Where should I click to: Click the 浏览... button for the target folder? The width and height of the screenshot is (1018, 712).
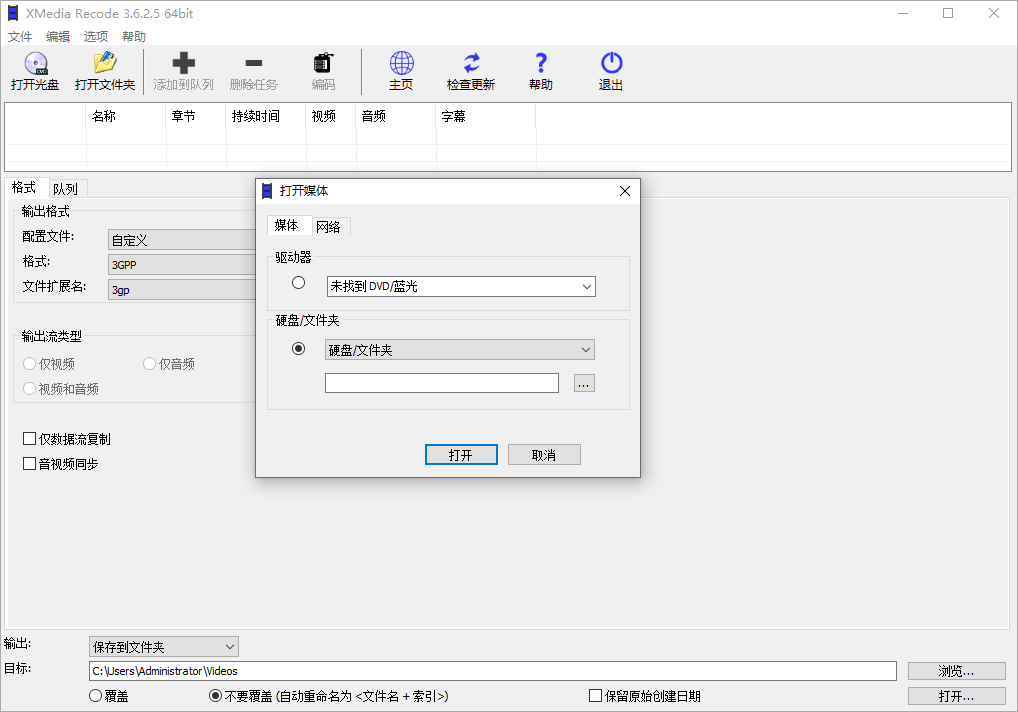(x=955, y=670)
